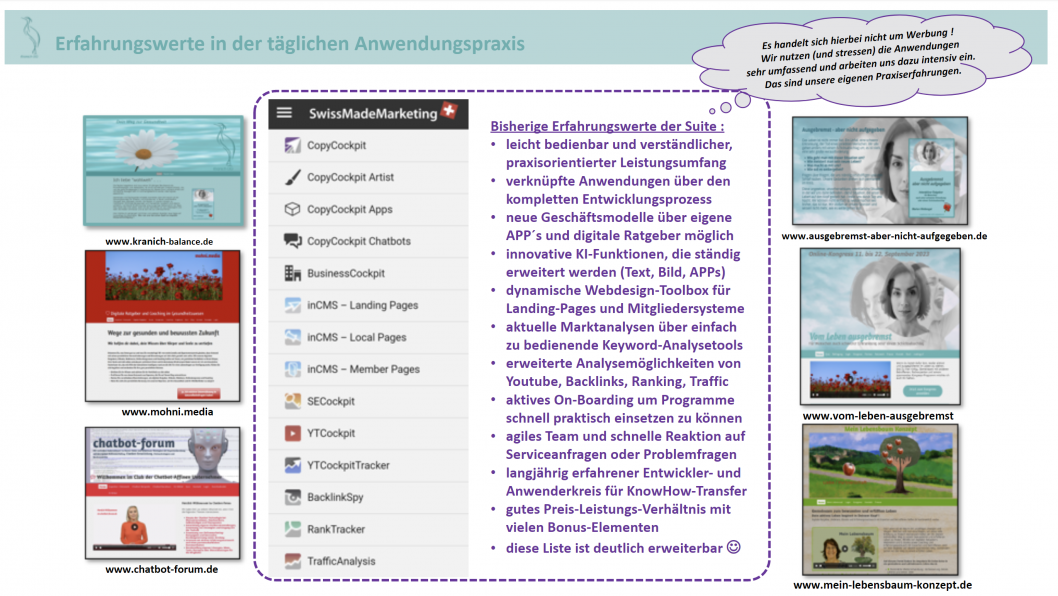This screenshot has height=596, width=1058.
Task: Select CopyCockpit Apps in the menu
Action: click(368, 209)
